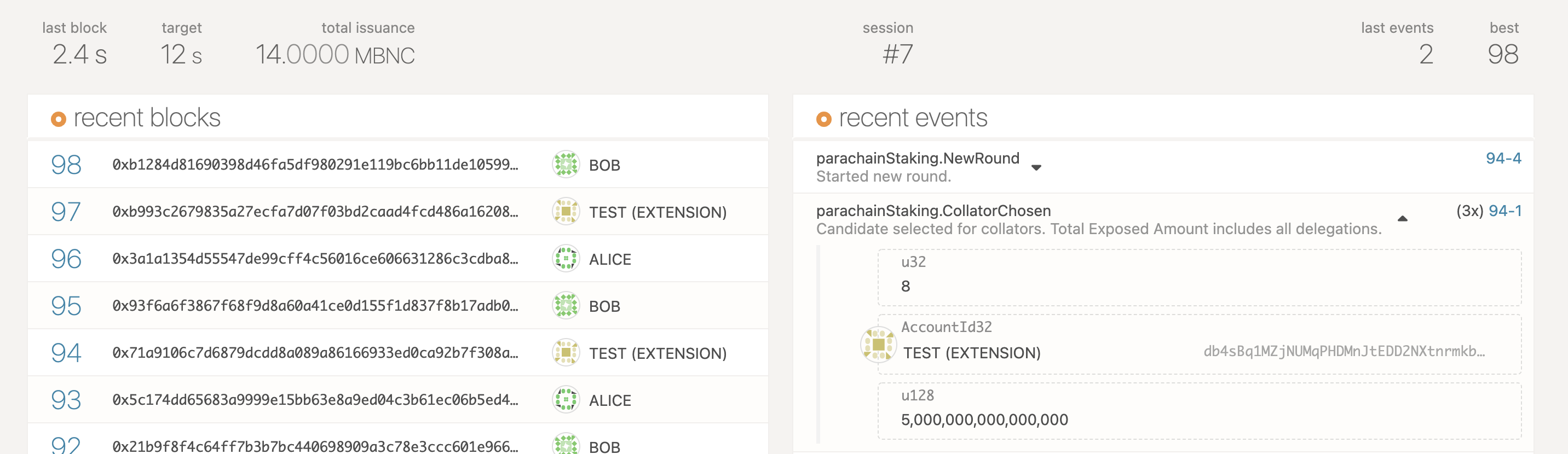Click BOB's identicon in block 92 row
Viewport: 1568px width, 454px height.
coord(566,445)
